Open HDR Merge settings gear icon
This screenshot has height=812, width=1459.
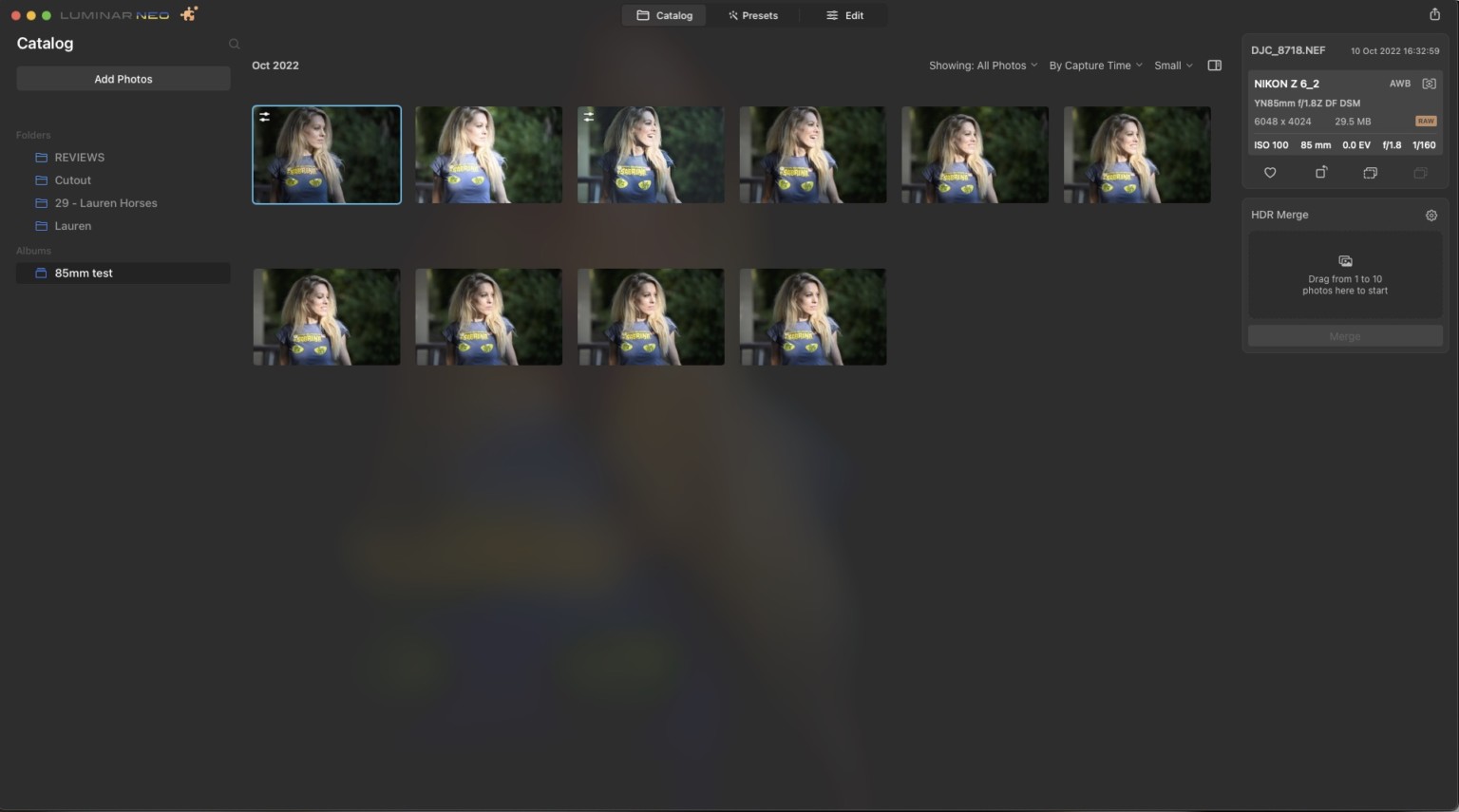tap(1431, 215)
